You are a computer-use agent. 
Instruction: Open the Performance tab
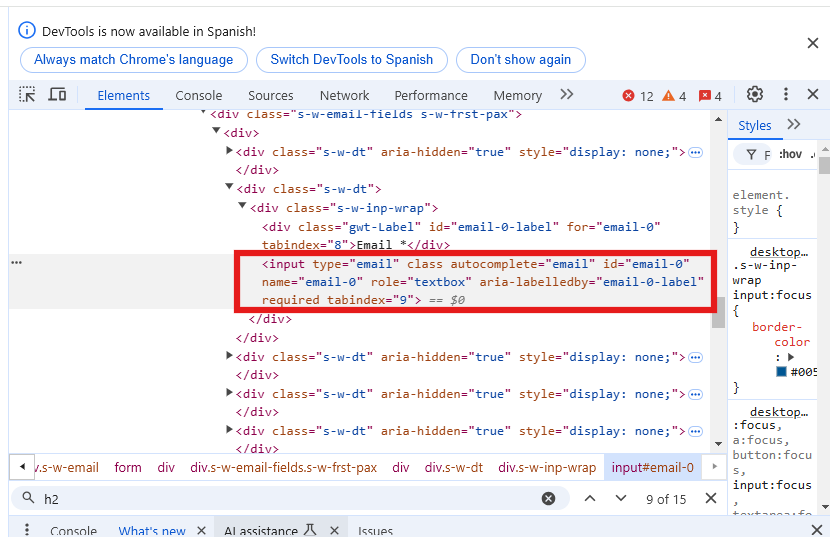[x=431, y=95]
